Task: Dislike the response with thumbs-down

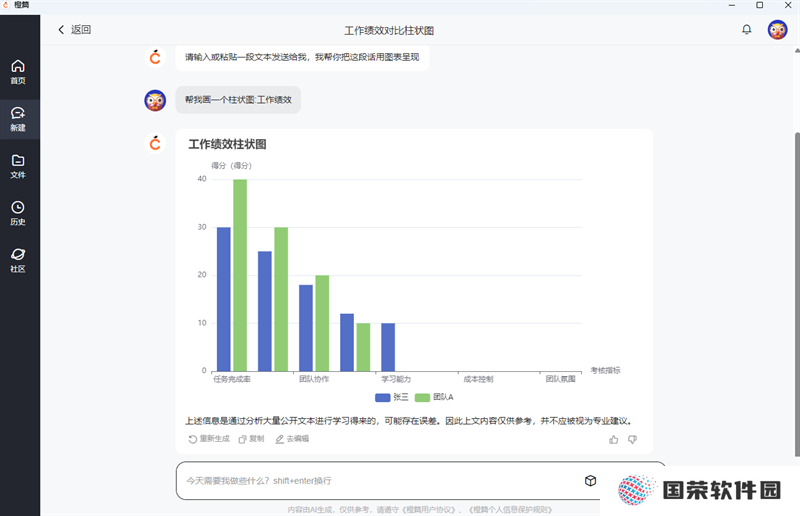Action: [x=633, y=439]
